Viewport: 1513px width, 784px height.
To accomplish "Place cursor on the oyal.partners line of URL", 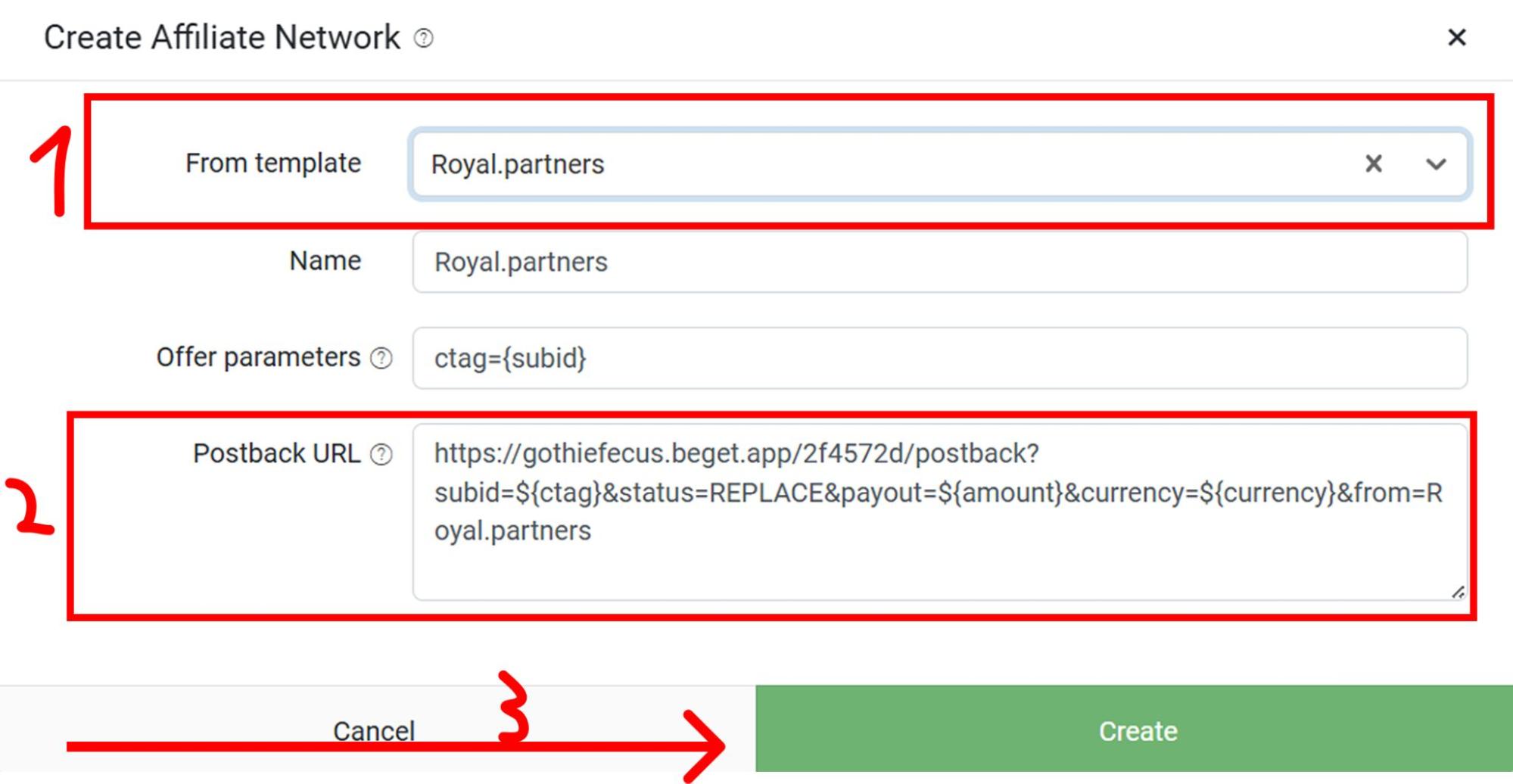I will [x=512, y=531].
